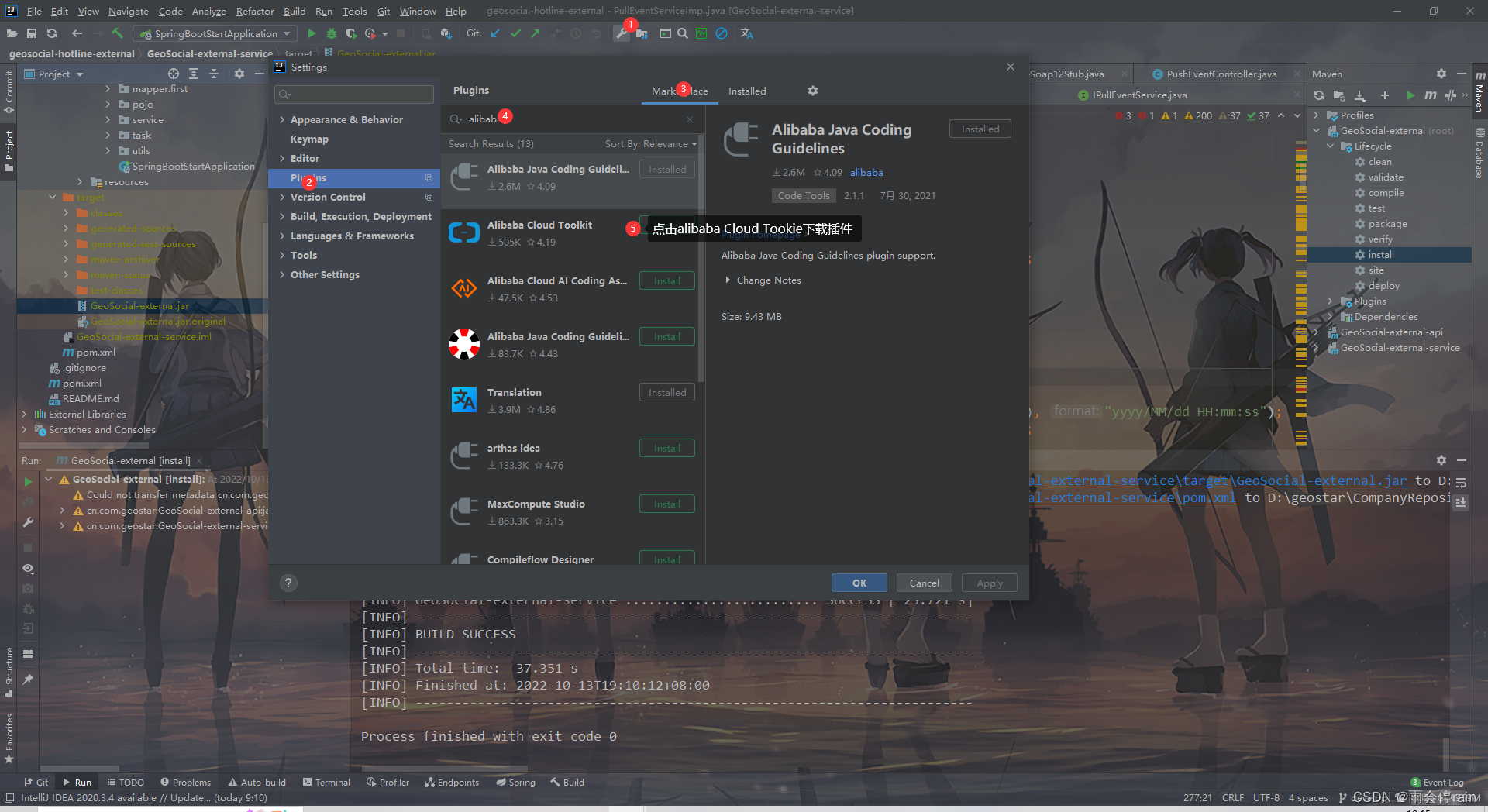The width and height of the screenshot is (1488, 812).
Task: Rerun the GeoSocial-external install in Run panel
Action: tap(29, 481)
